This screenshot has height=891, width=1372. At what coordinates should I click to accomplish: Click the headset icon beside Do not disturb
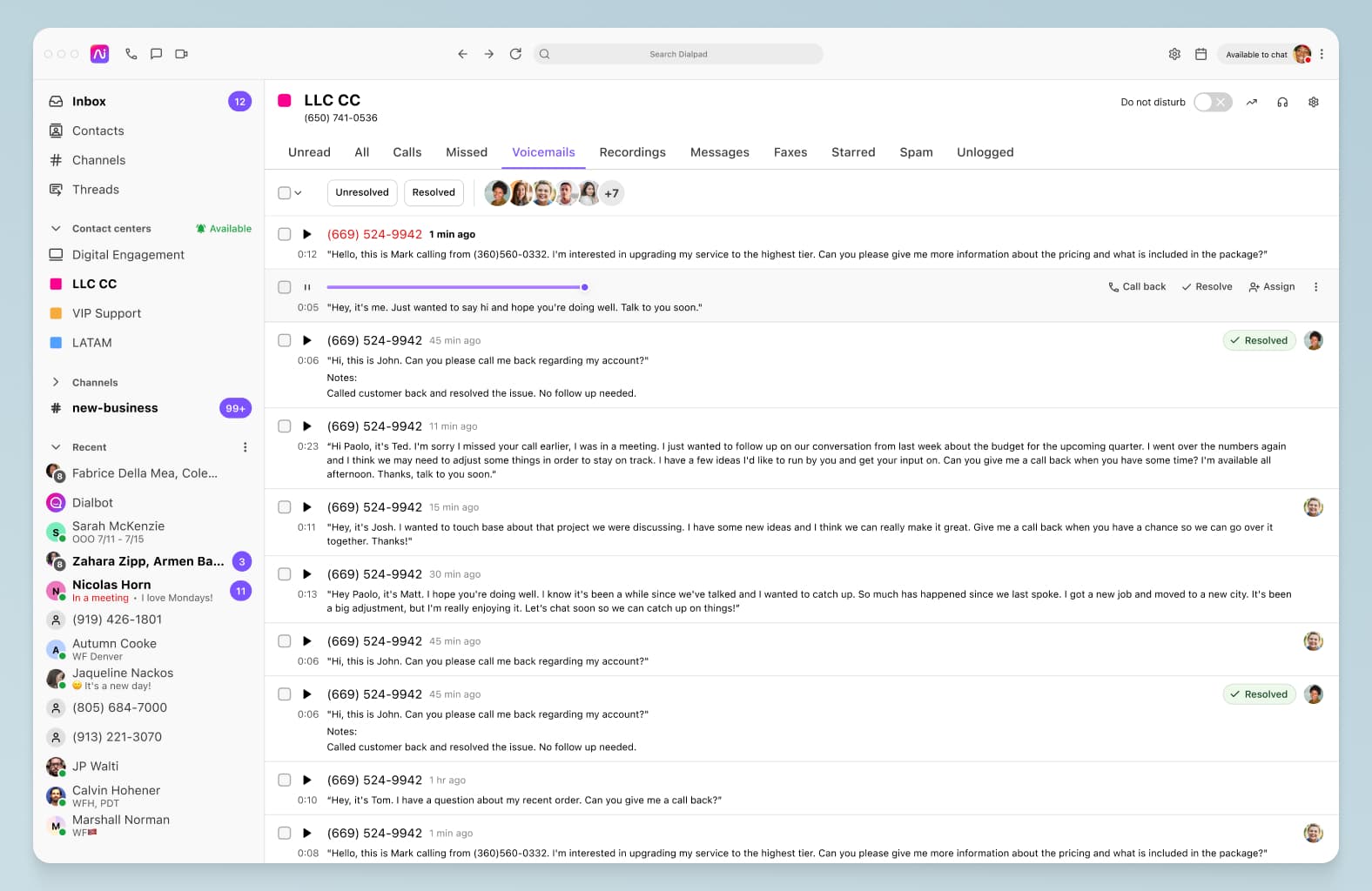[1282, 102]
